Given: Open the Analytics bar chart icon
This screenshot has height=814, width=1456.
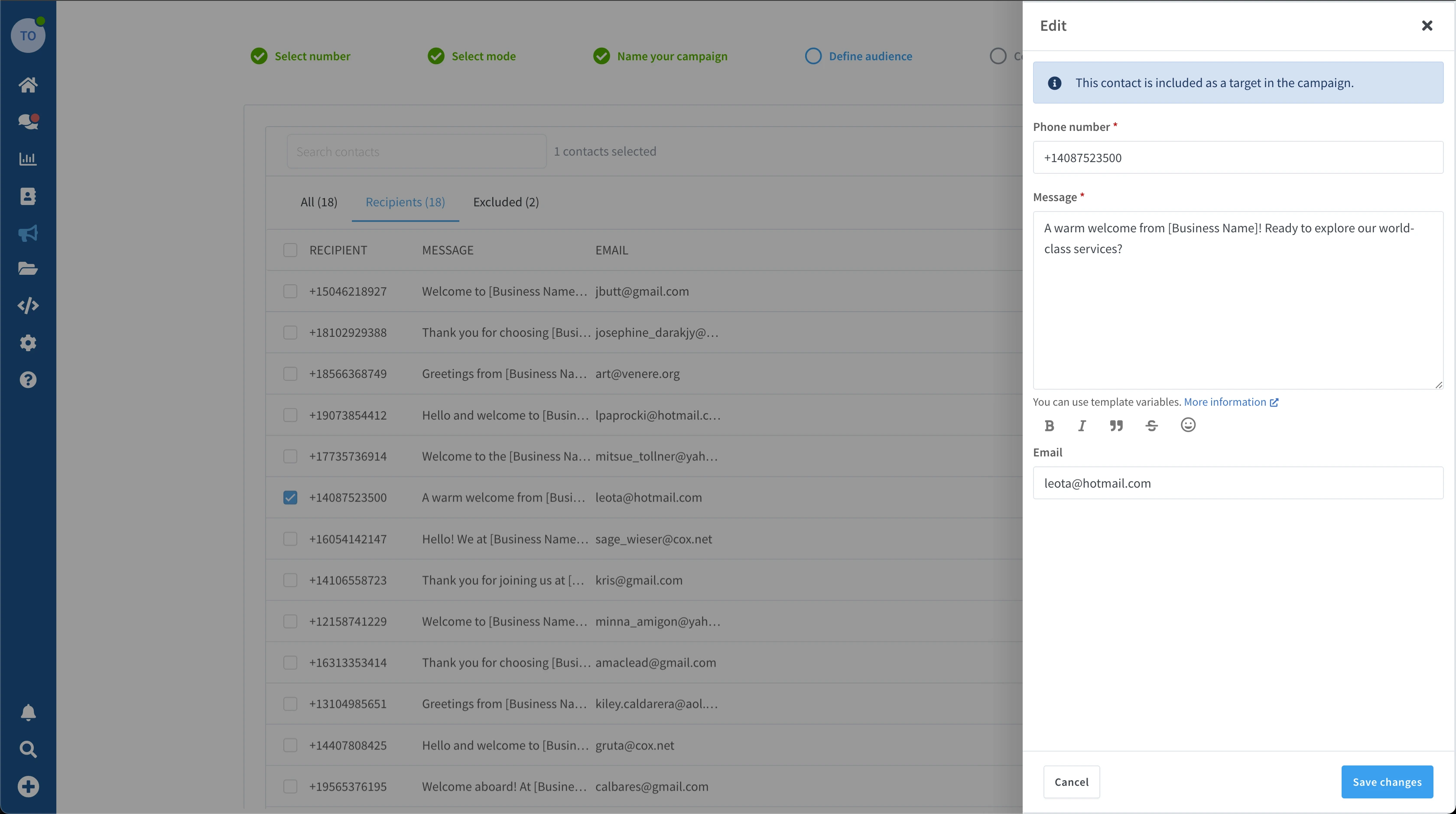Looking at the screenshot, I should (x=28, y=159).
